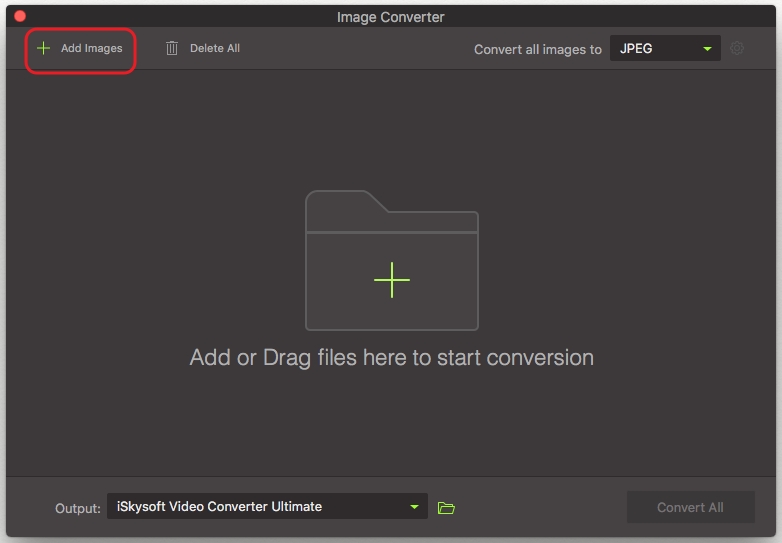Close the Image Converter window
This screenshot has width=782, height=543.
(x=20, y=16)
